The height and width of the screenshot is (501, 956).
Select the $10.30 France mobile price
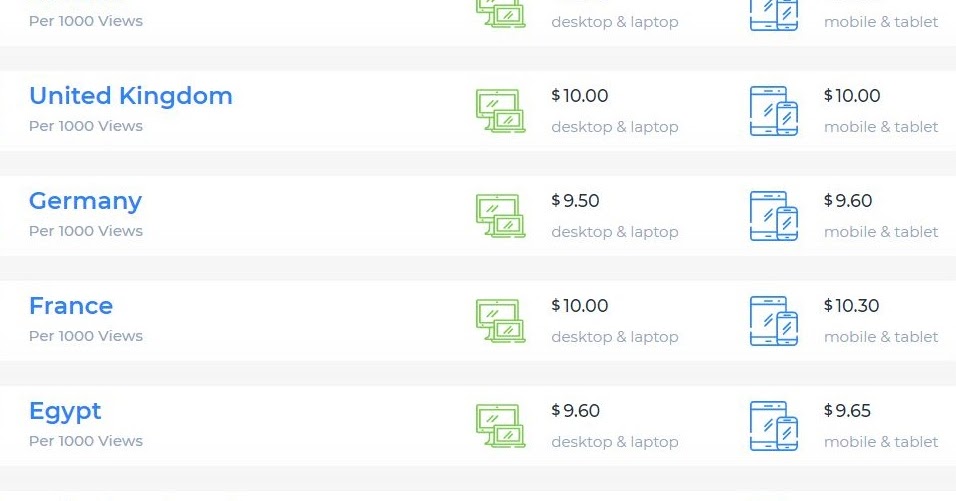coord(852,306)
